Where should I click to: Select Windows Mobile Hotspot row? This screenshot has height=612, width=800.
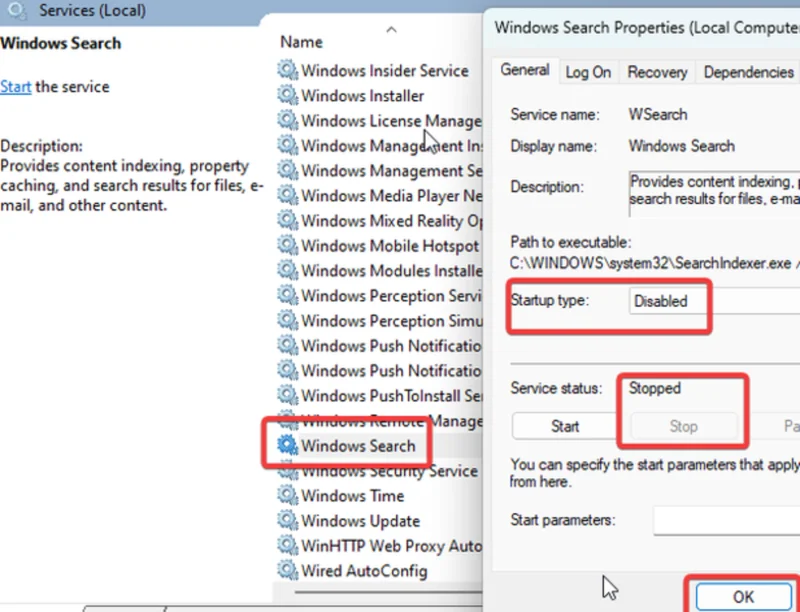coord(380,245)
